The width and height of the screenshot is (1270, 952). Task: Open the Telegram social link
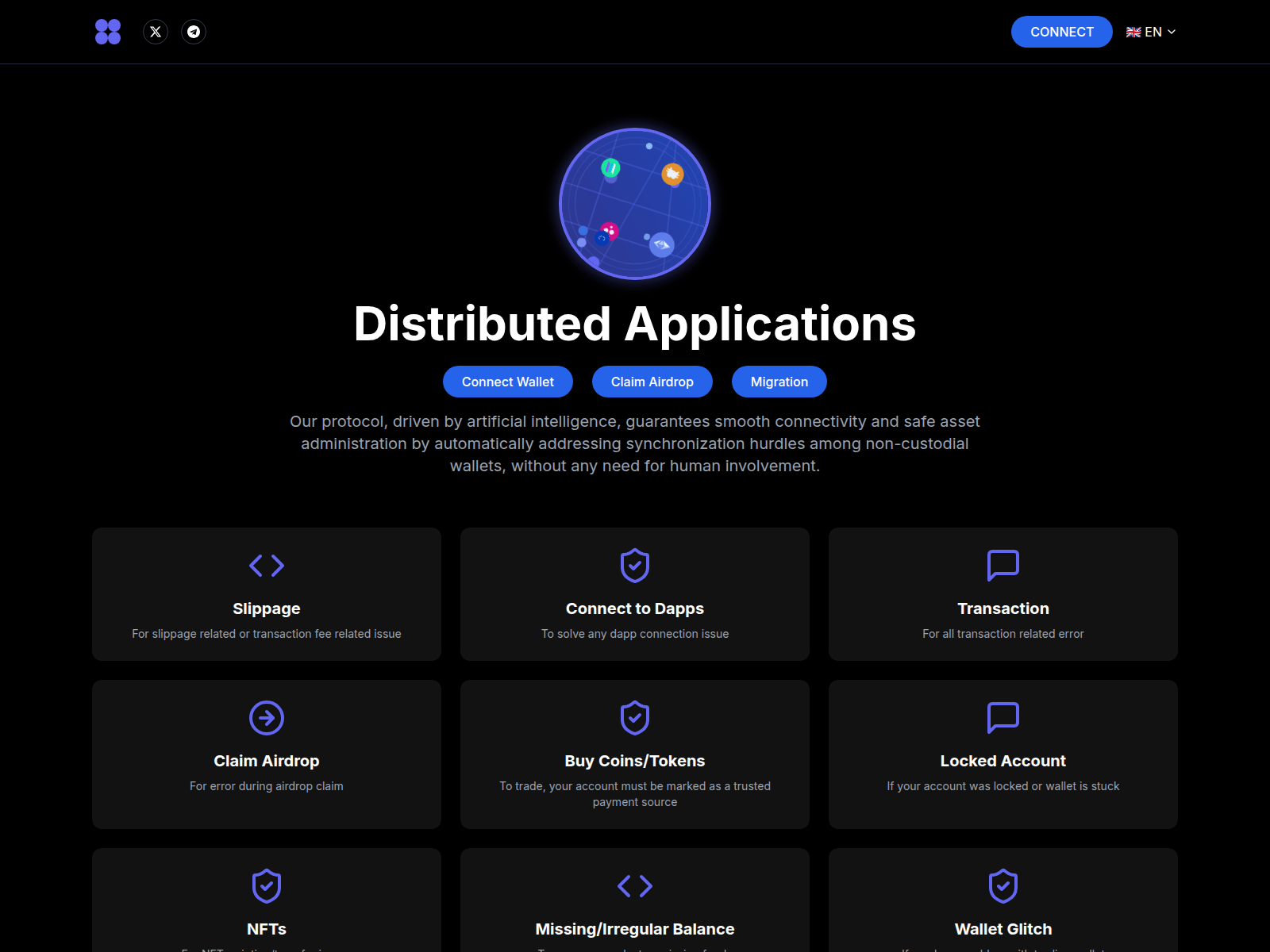(x=194, y=32)
